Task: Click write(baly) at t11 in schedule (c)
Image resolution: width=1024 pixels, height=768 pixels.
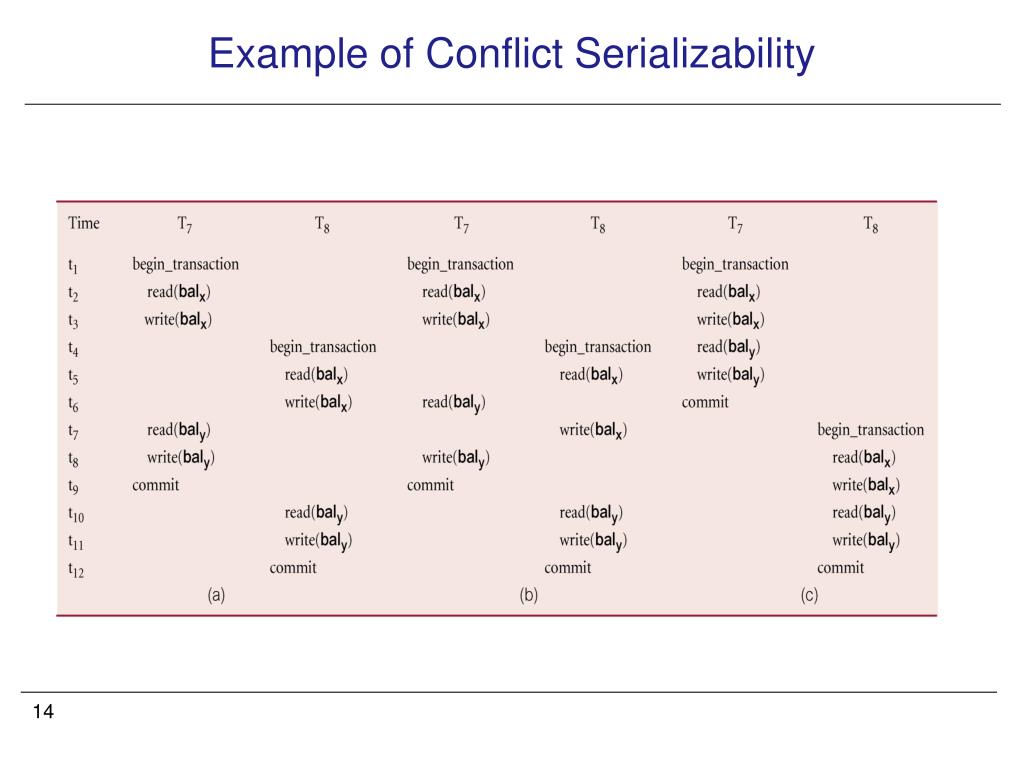Action: point(866,541)
